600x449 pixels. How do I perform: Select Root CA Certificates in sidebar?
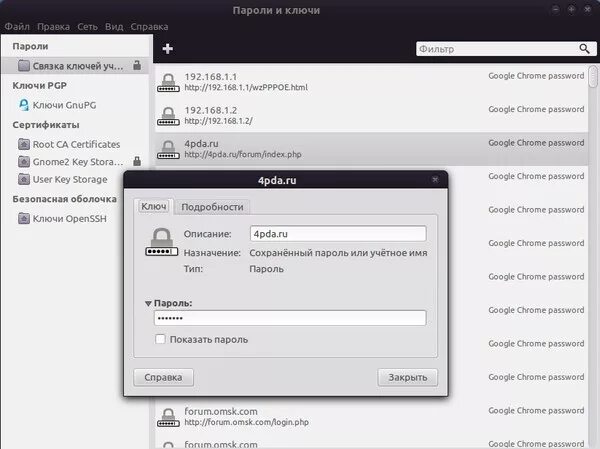coord(75,144)
